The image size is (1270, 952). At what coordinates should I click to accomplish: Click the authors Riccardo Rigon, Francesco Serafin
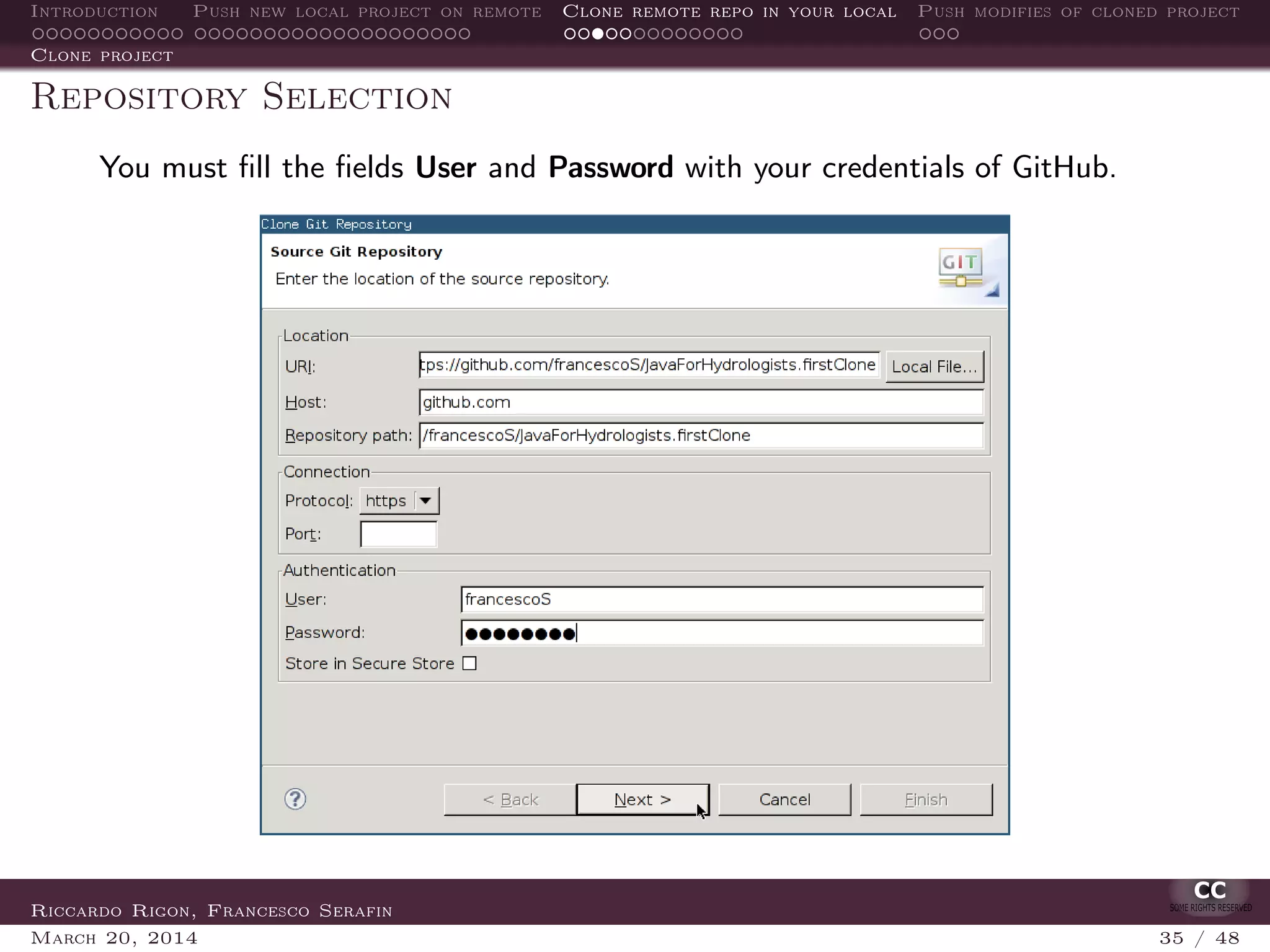point(211,910)
